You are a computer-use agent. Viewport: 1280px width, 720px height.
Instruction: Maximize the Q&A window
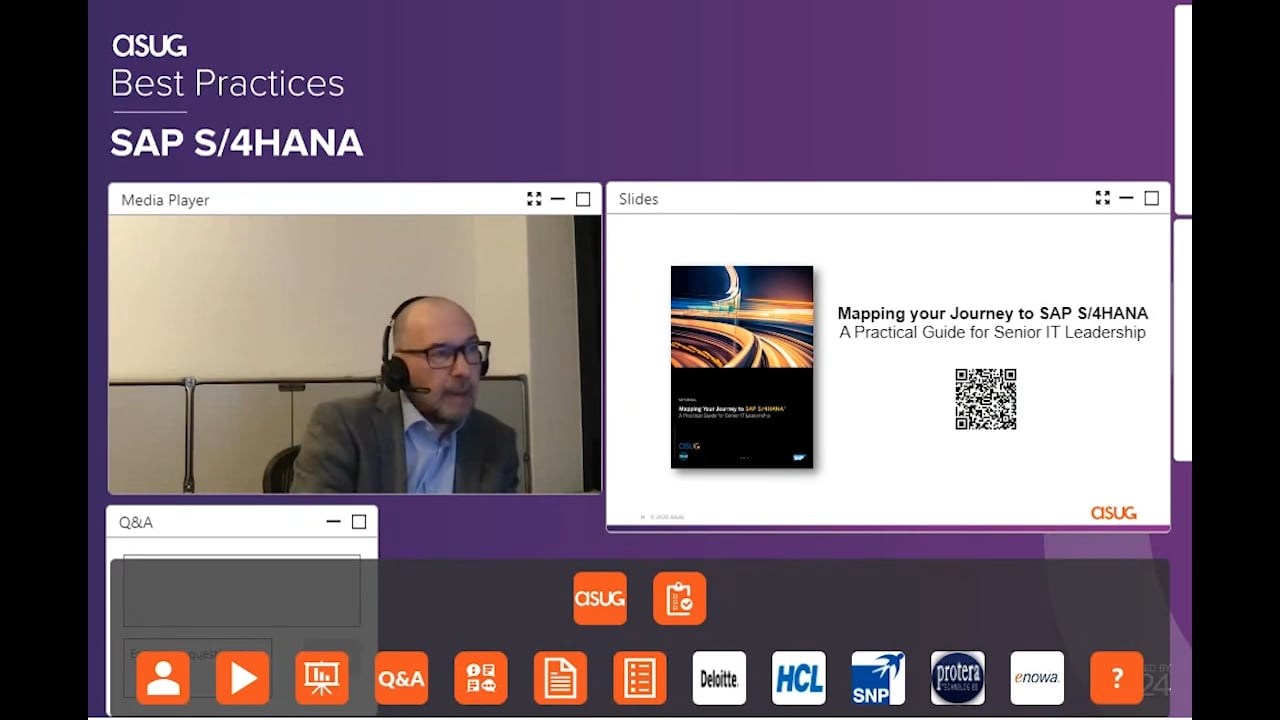359,522
